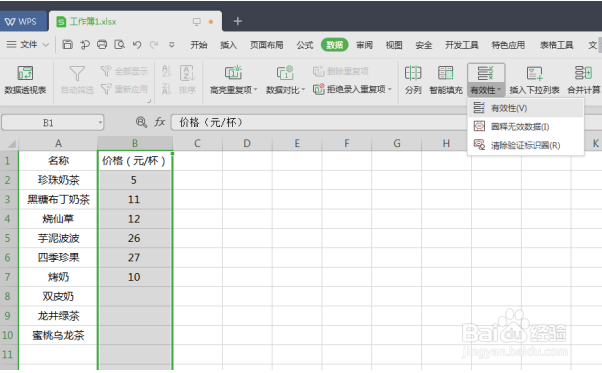602x373 pixels.
Task: Switch to the 公式 ribbon tab
Action: tap(305, 45)
